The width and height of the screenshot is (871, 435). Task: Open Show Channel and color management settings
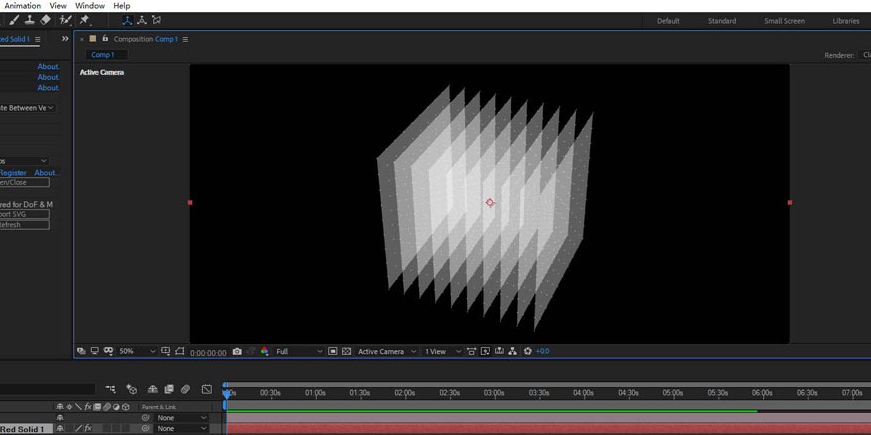pyautogui.click(x=264, y=351)
